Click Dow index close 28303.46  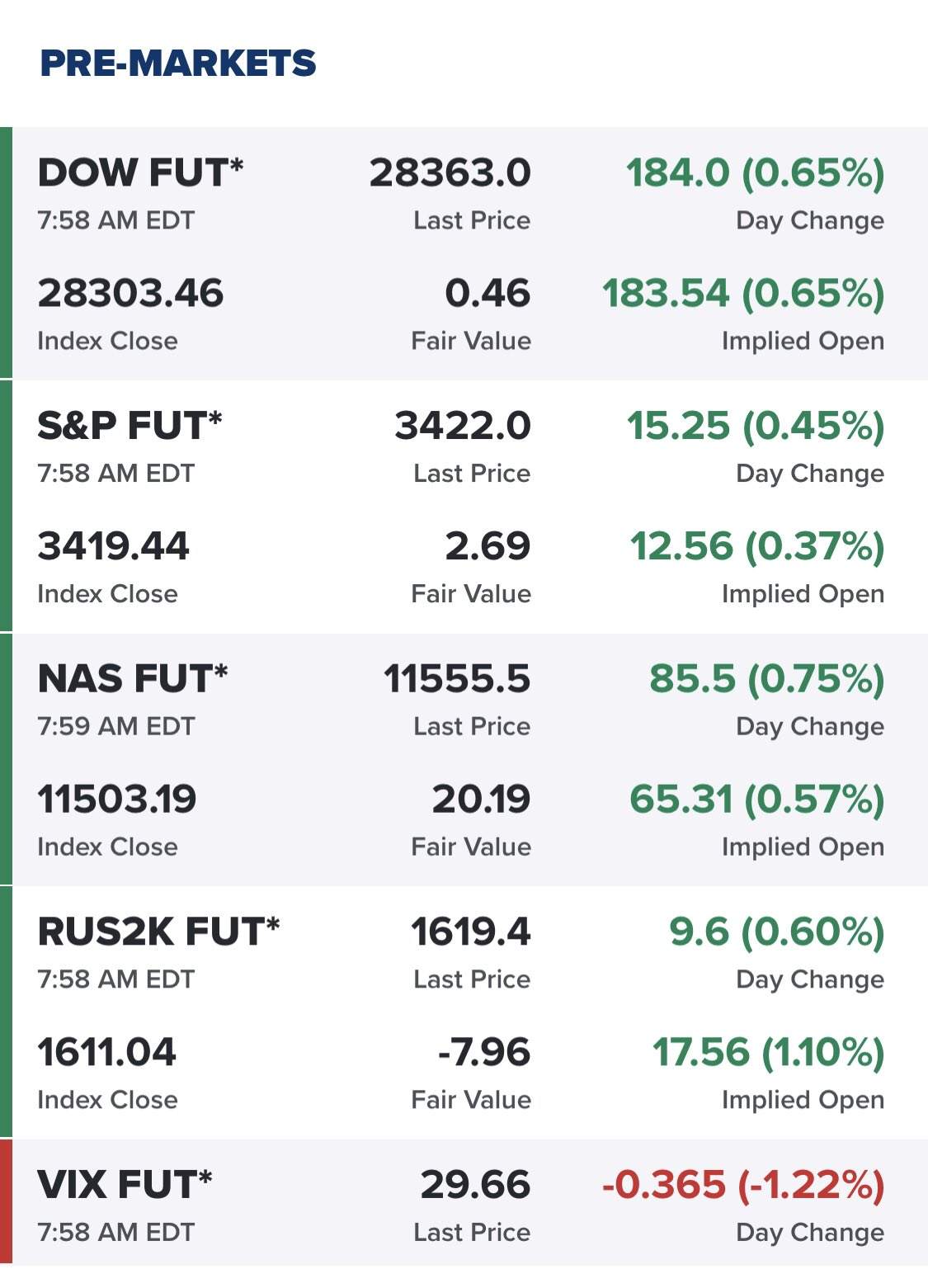click(x=130, y=294)
